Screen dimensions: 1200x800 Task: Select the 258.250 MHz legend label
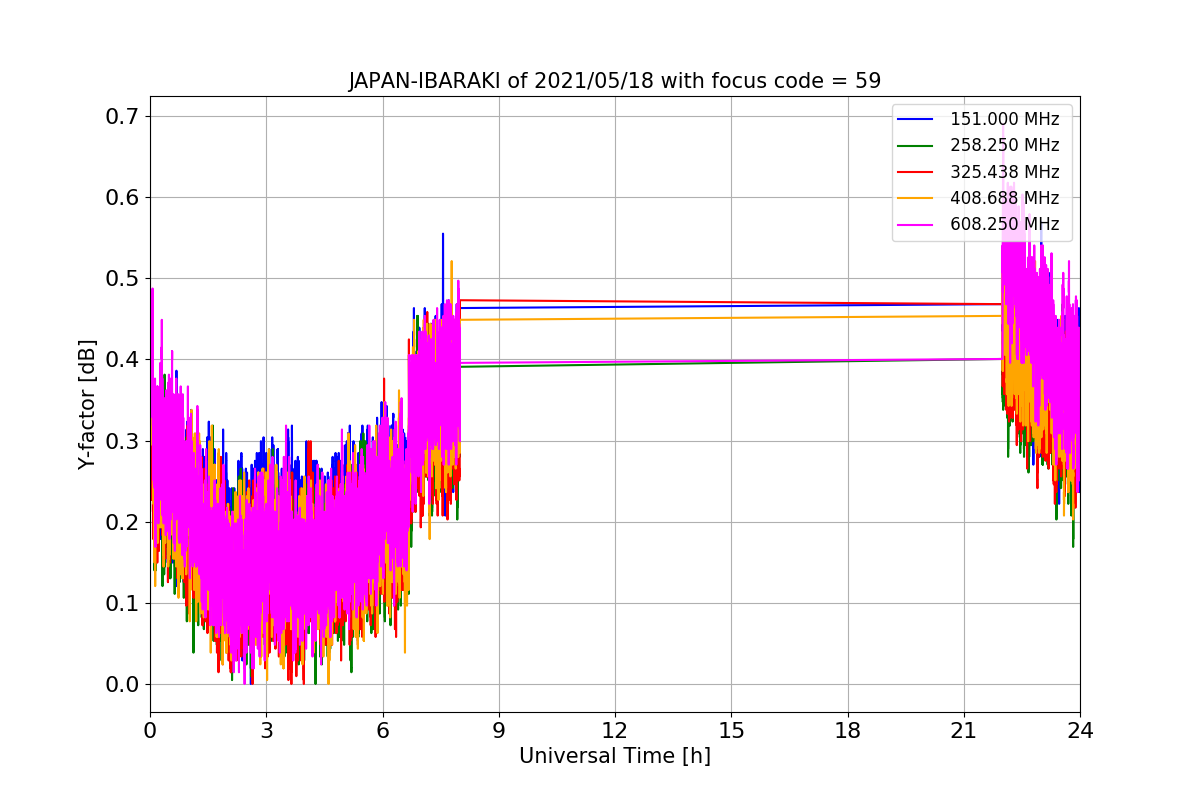(1004, 145)
